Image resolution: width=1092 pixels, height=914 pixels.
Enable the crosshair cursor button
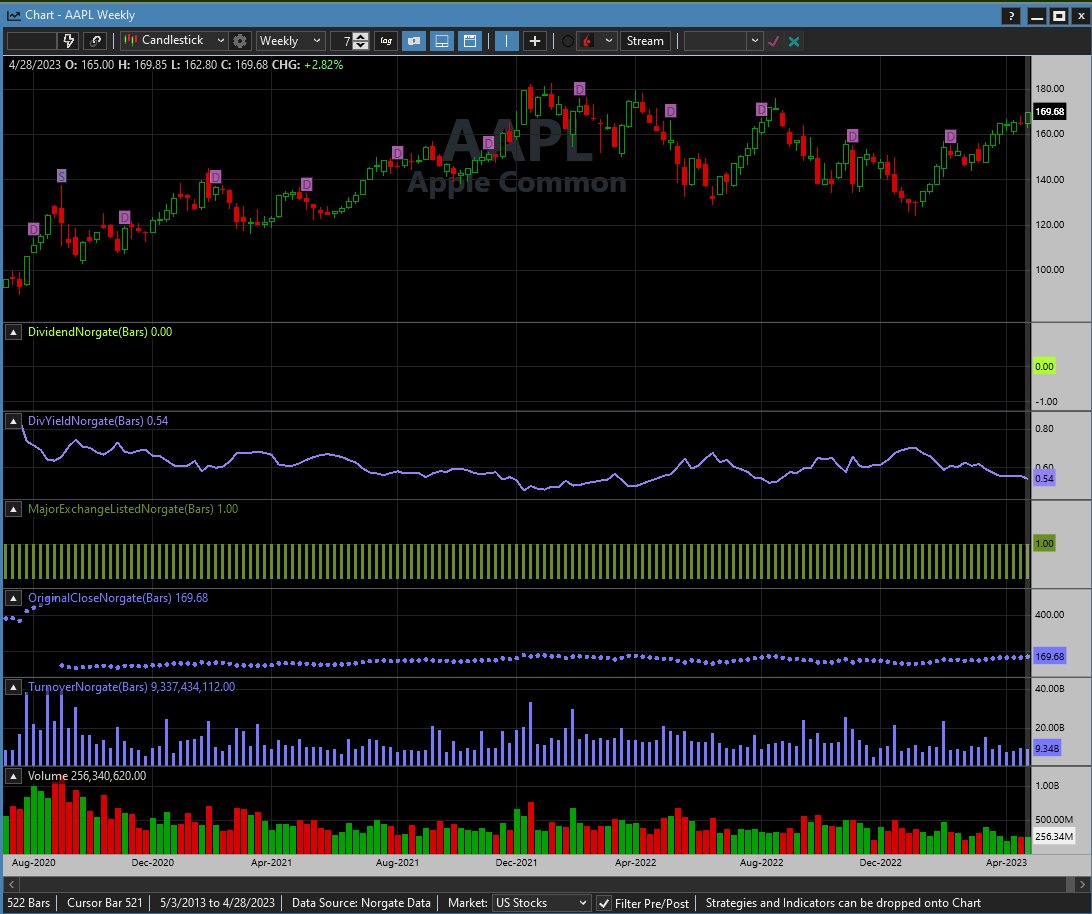[x=534, y=41]
